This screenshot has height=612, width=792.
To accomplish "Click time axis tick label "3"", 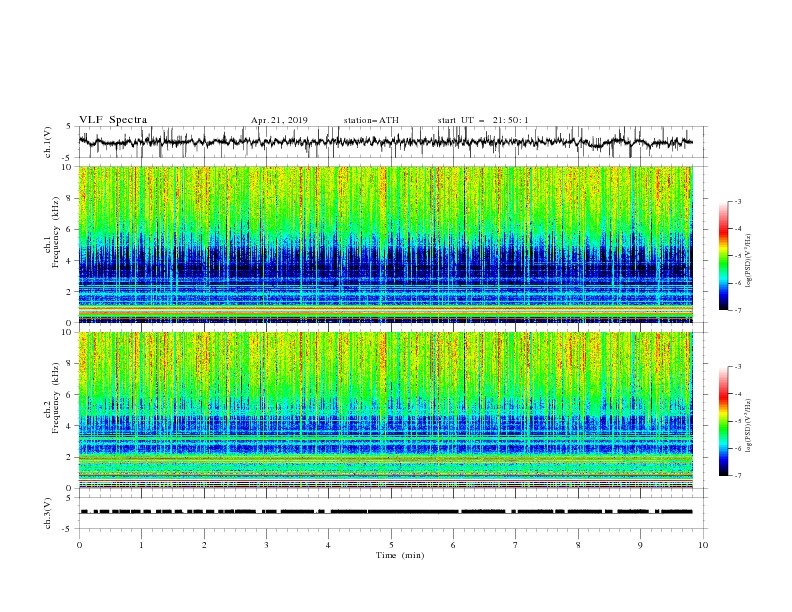I will tap(266, 545).
